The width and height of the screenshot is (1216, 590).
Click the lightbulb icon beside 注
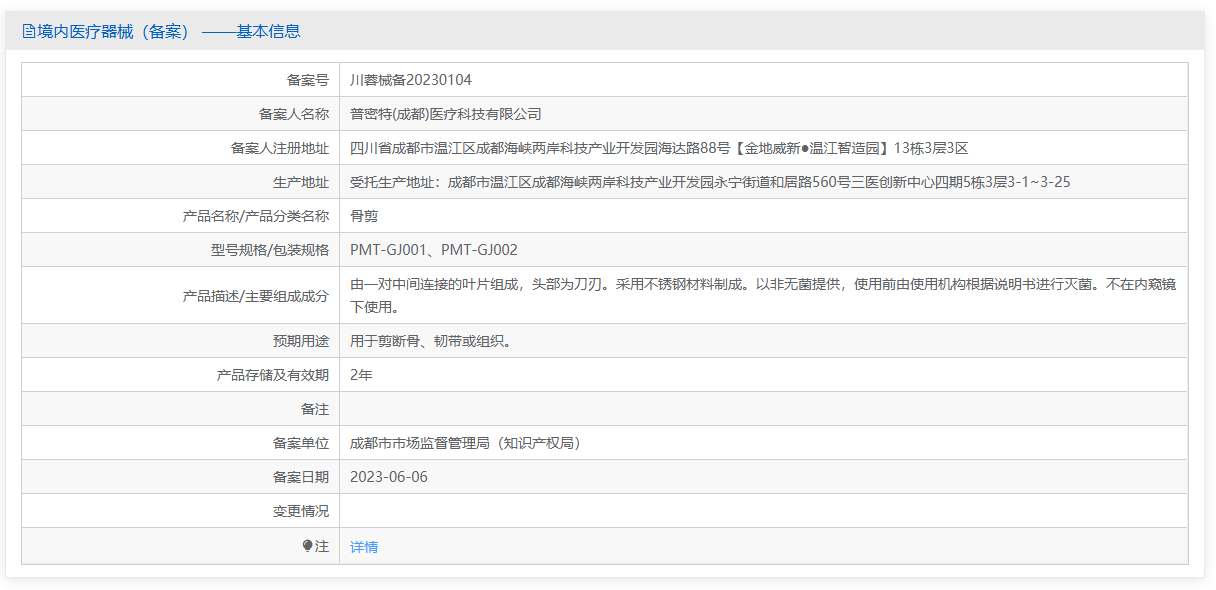click(x=308, y=546)
